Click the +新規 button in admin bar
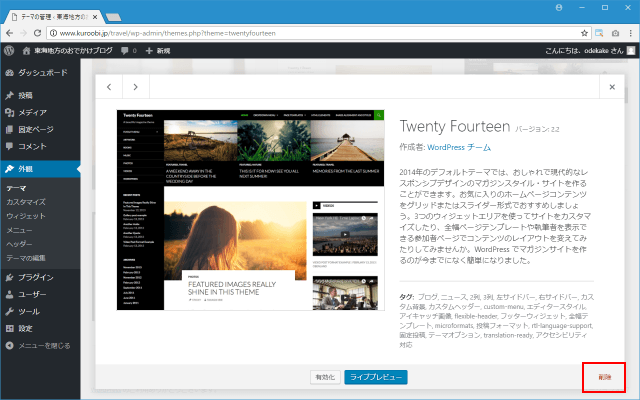Image resolution: width=640 pixels, height=400 pixels. [159, 49]
